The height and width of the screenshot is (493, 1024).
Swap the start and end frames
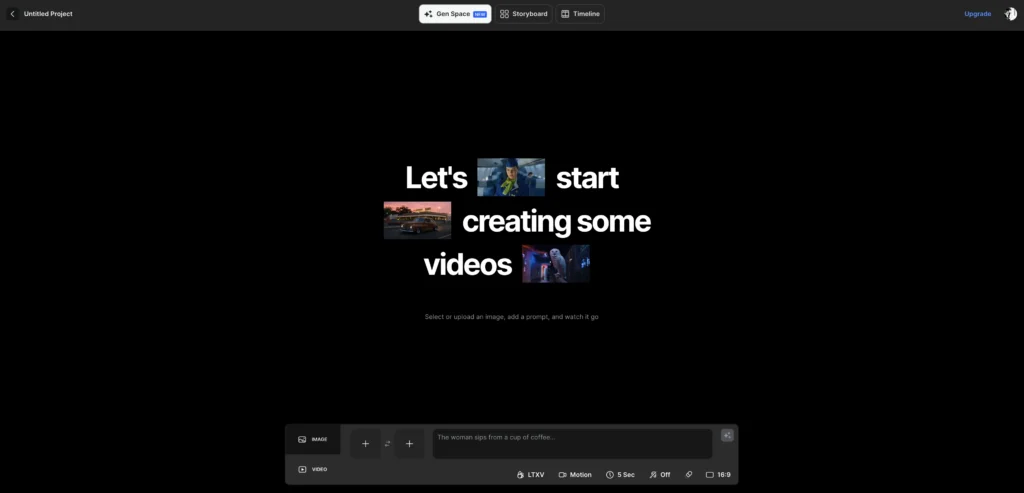pos(387,443)
